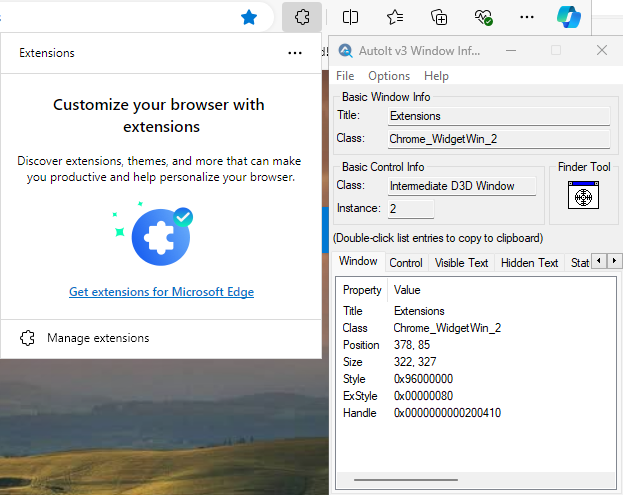The image size is (623, 495).
Task: Click the window Class field Chrome_WidgetWin_2
Action: click(499, 139)
